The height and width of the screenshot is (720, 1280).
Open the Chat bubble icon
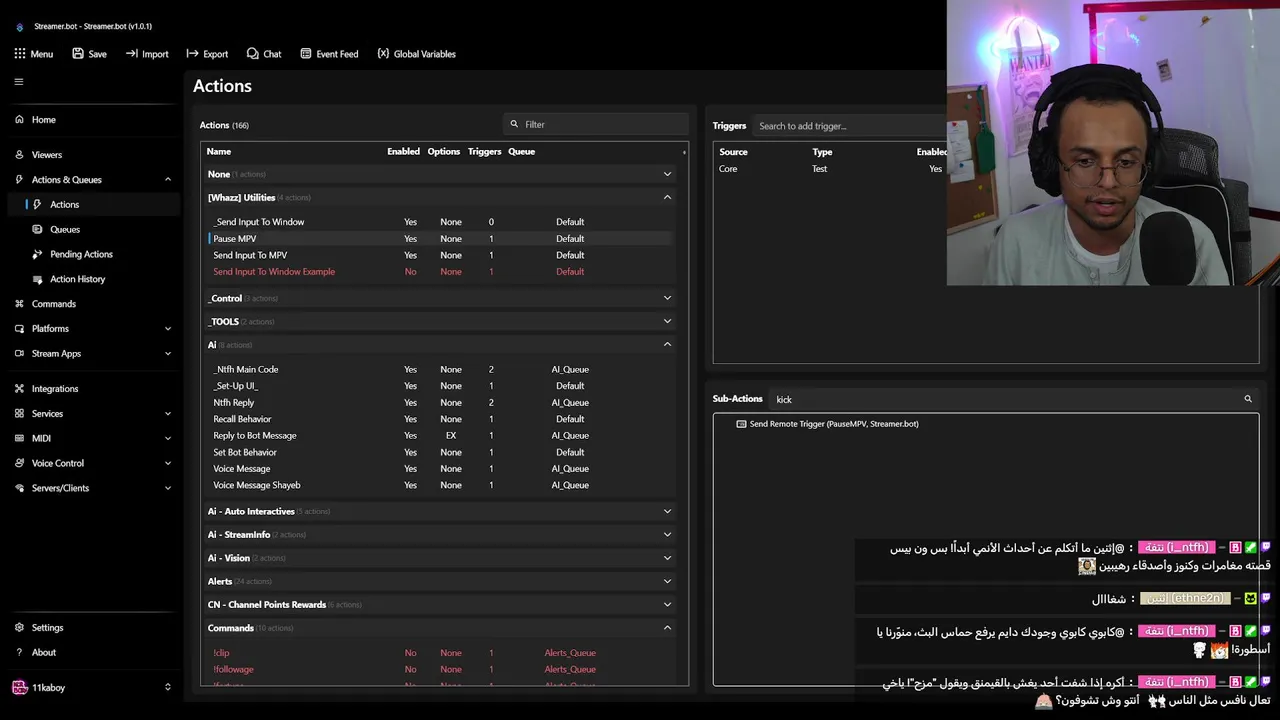click(253, 54)
